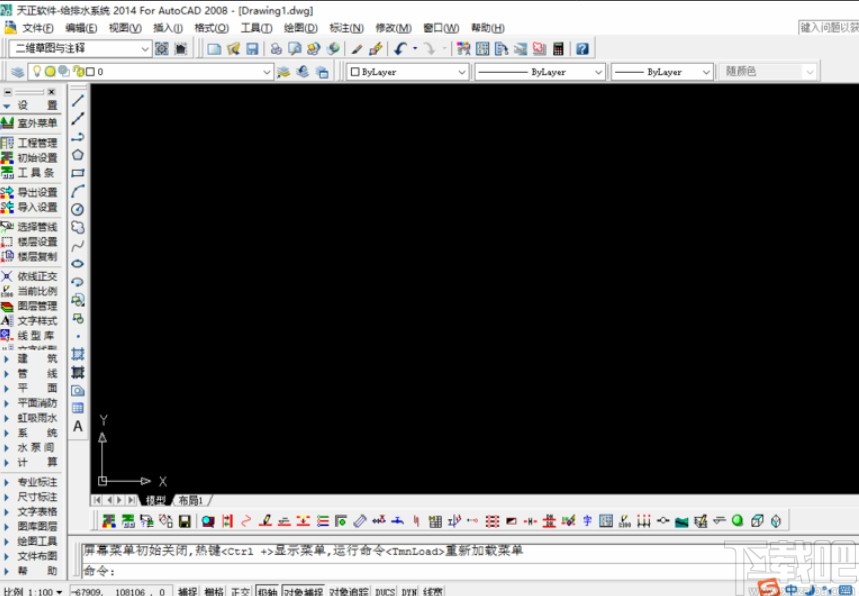Click the green sphere icon in bottom toolbar
The width and height of the screenshot is (859, 596).
(x=737, y=520)
